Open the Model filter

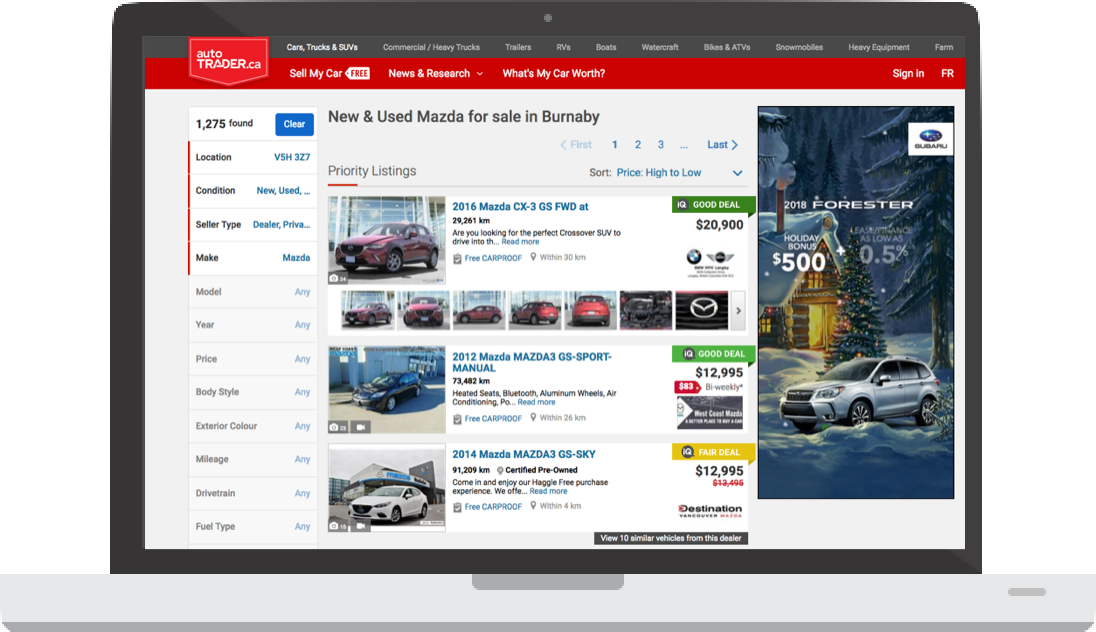(x=253, y=292)
